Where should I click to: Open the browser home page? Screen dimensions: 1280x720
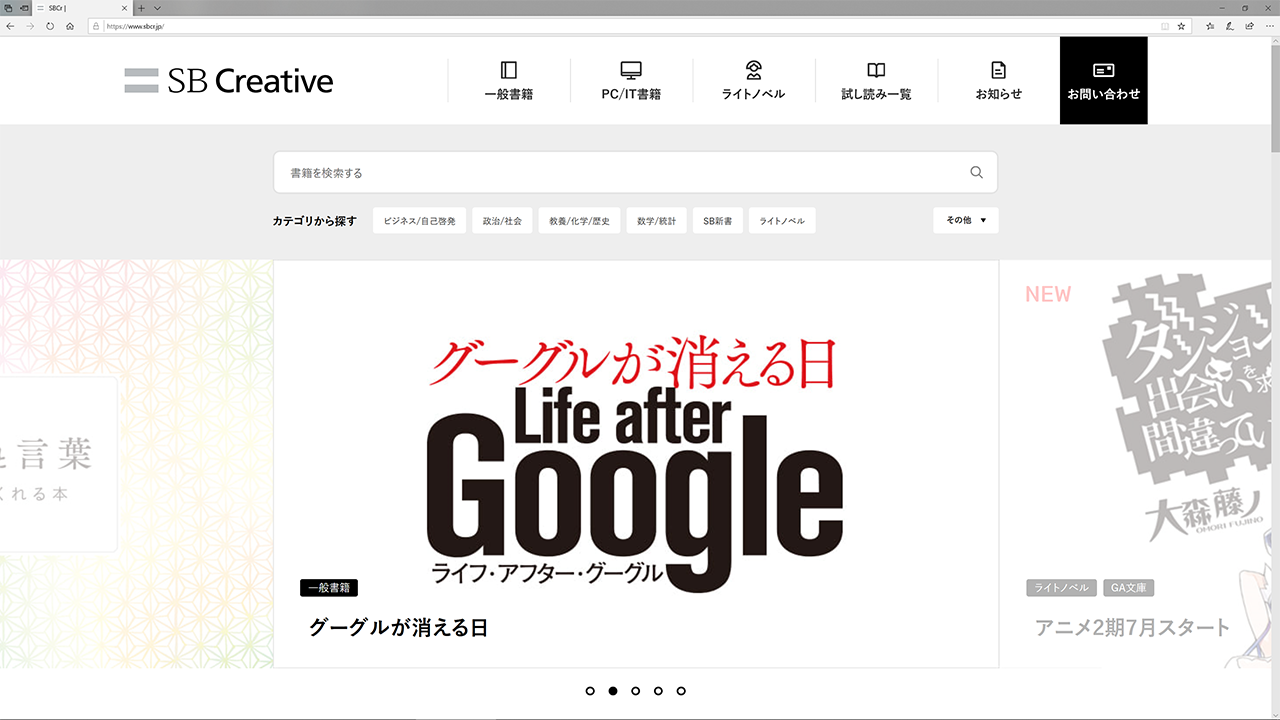pos(70,26)
